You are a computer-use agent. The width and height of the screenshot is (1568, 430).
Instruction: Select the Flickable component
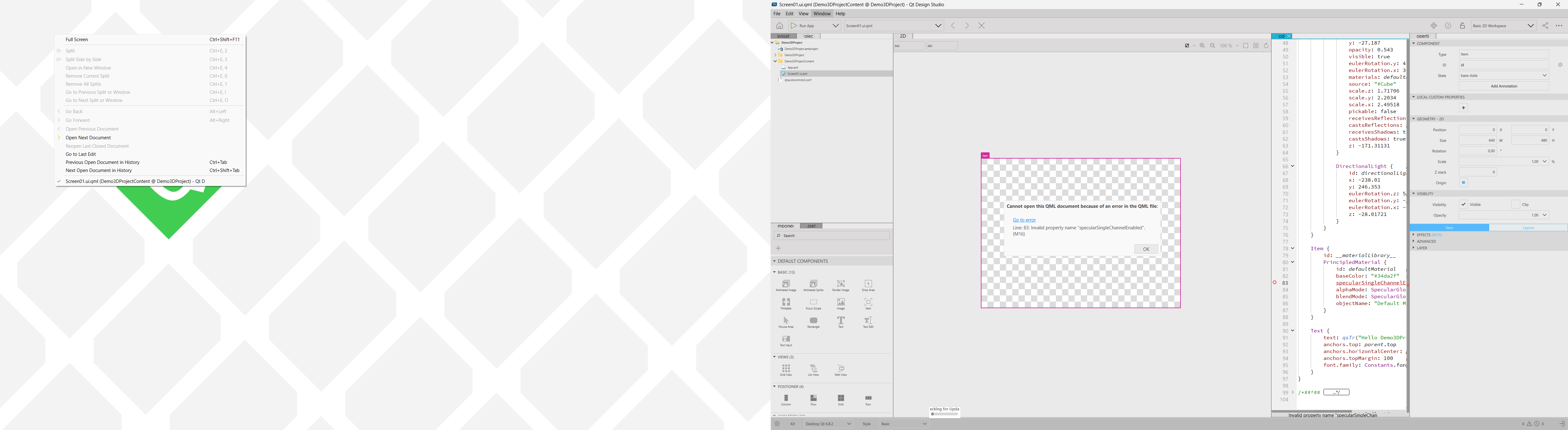786,304
